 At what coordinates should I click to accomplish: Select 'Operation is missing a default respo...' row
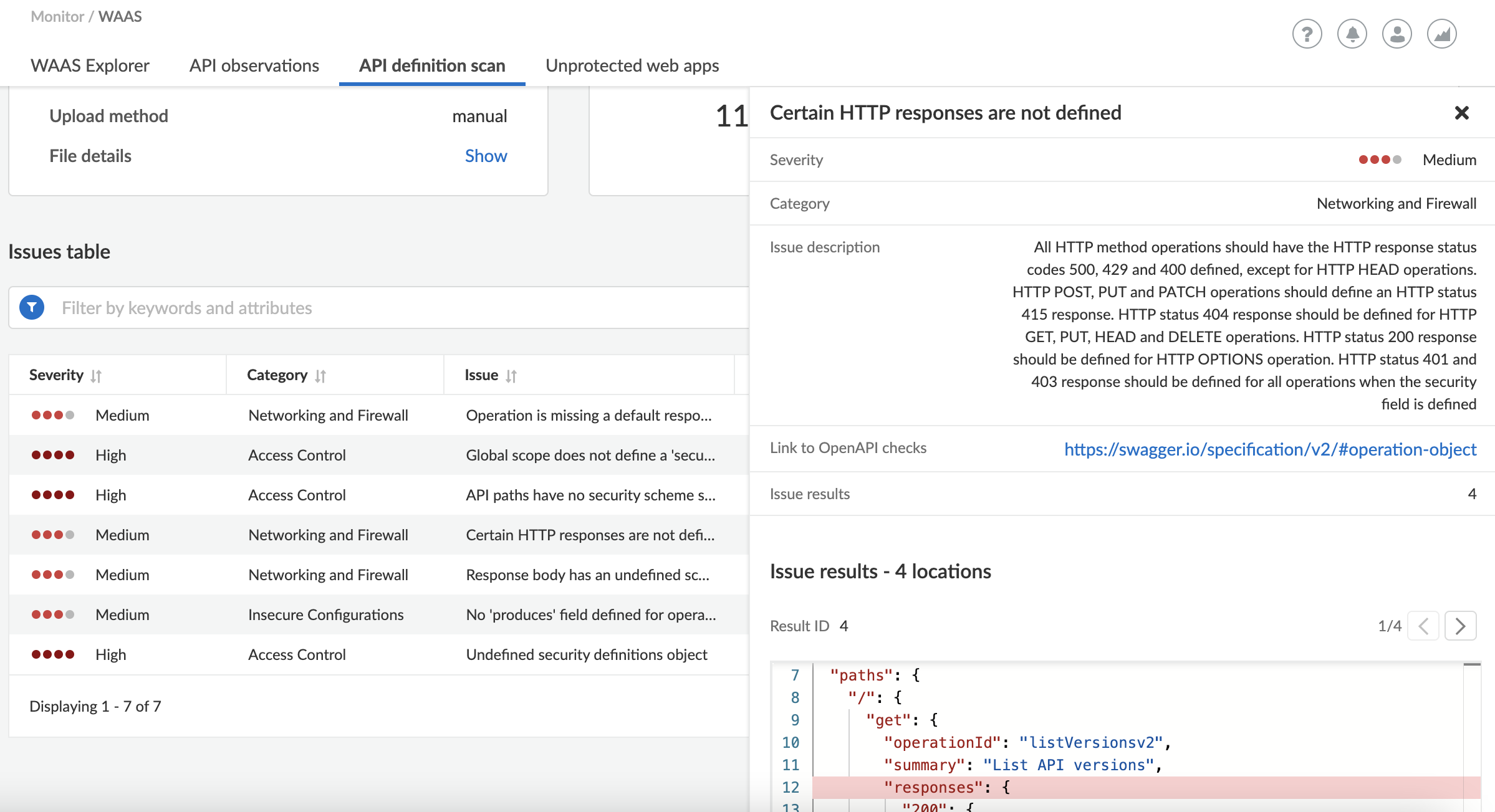click(x=378, y=415)
